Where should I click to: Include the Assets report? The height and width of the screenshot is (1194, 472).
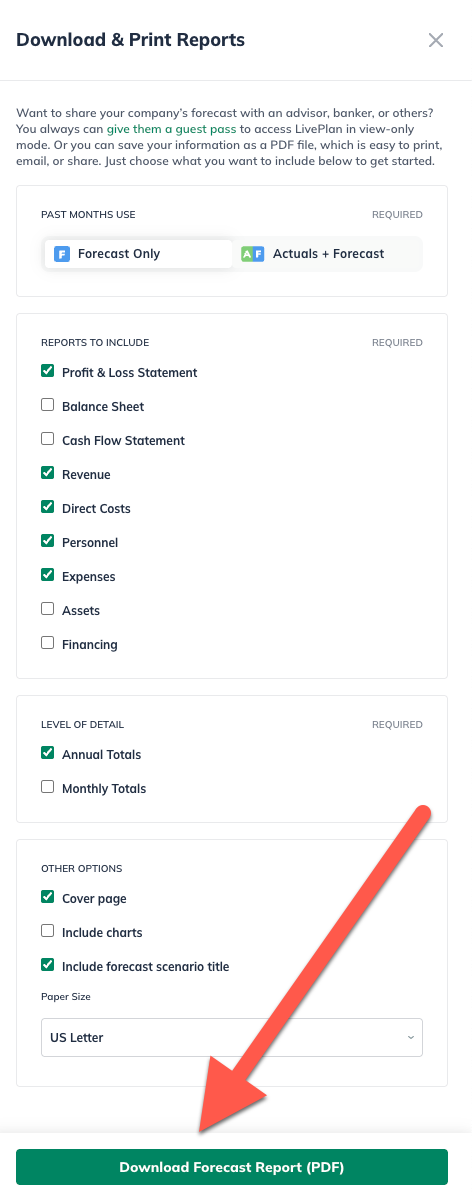[x=47, y=608]
